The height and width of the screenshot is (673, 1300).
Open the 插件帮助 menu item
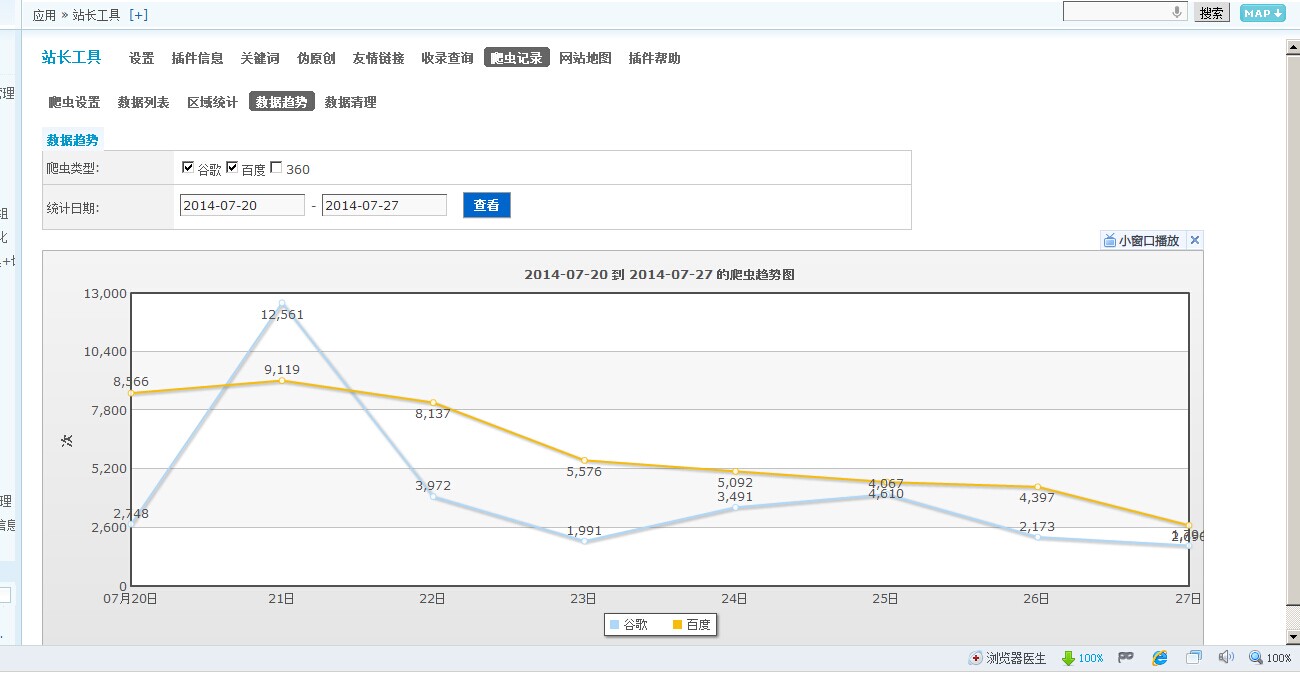(654, 58)
